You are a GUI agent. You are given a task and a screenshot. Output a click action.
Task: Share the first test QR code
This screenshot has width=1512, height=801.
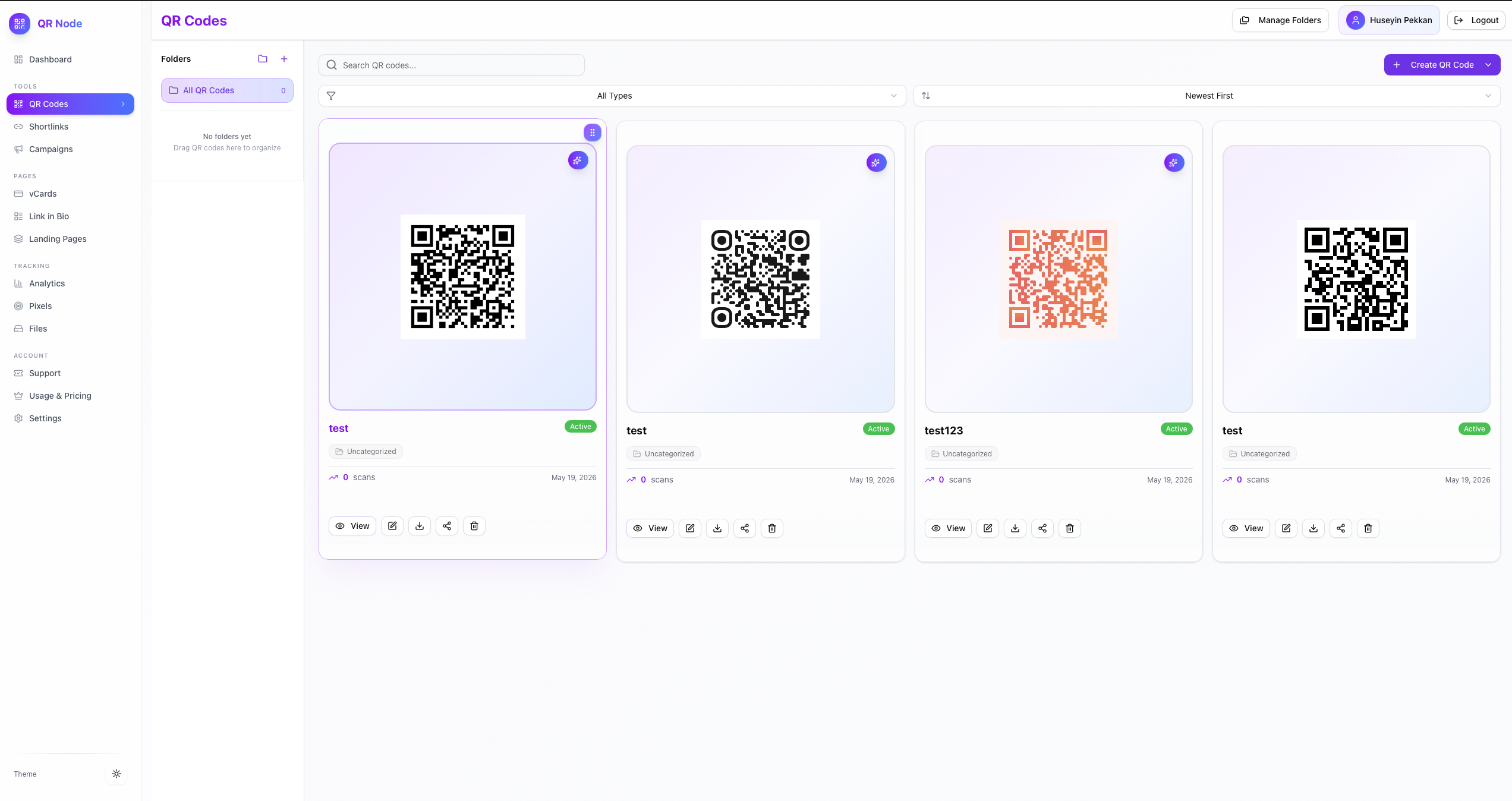coord(447,526)
